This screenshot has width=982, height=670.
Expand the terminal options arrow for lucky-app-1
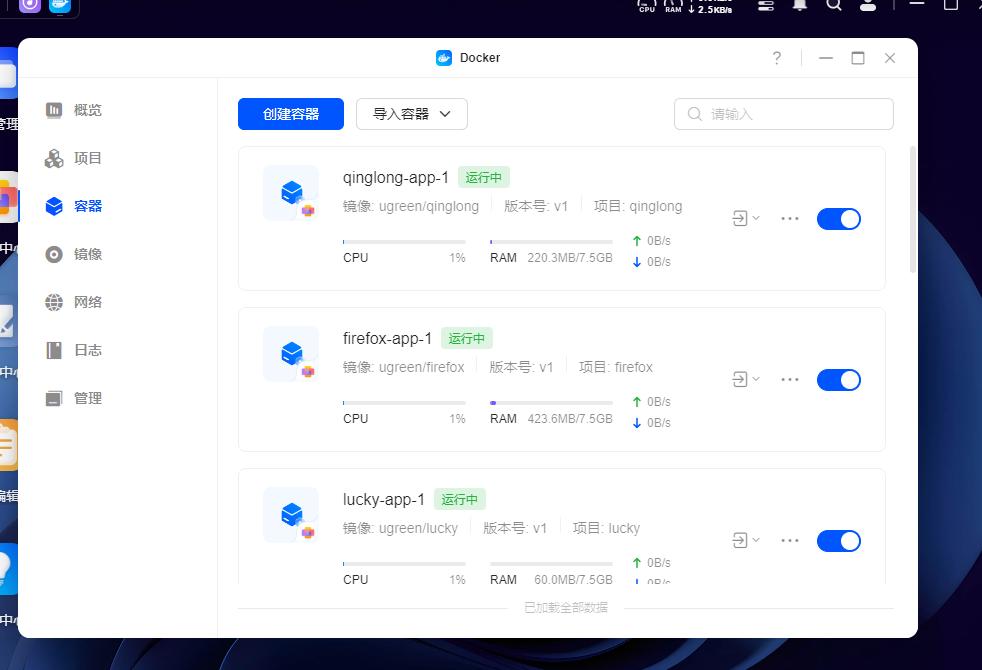[x=756, y=540]
